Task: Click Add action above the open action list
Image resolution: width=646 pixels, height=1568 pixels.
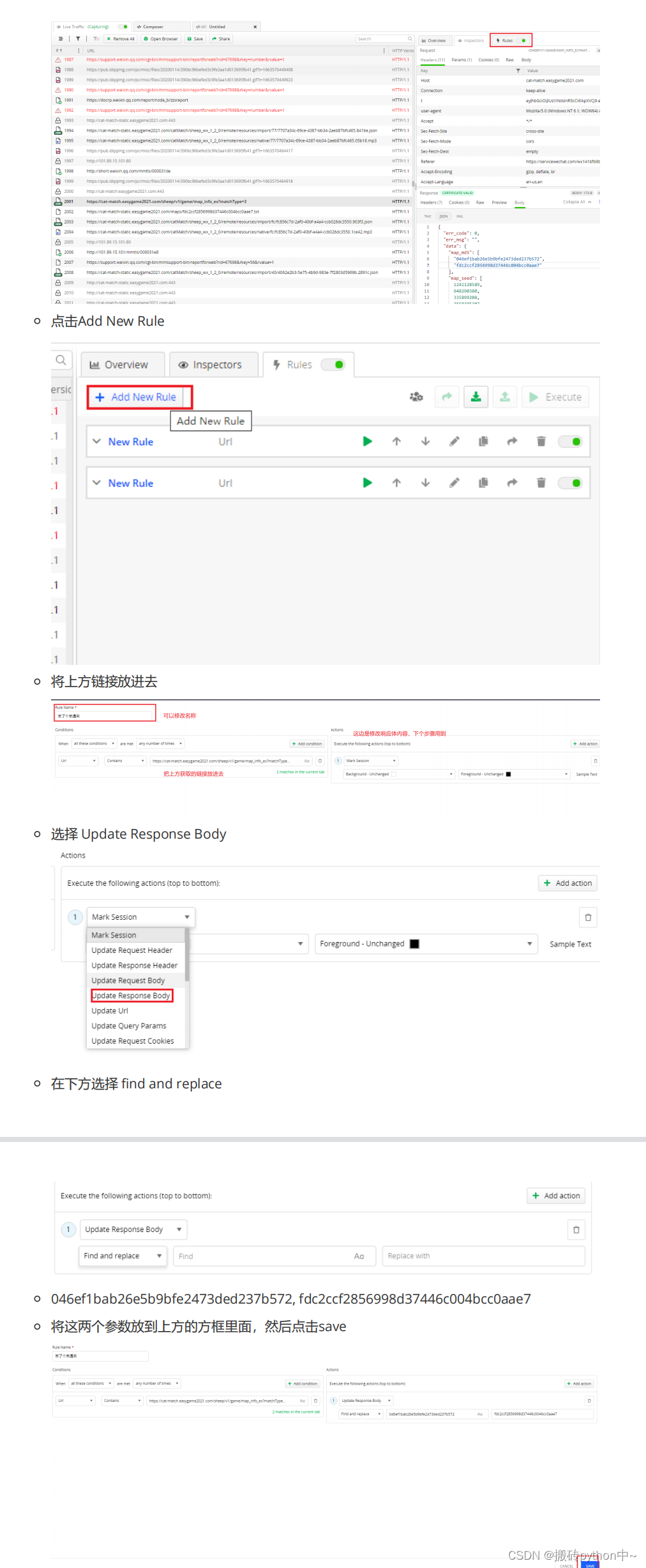Action: (567, 883)
